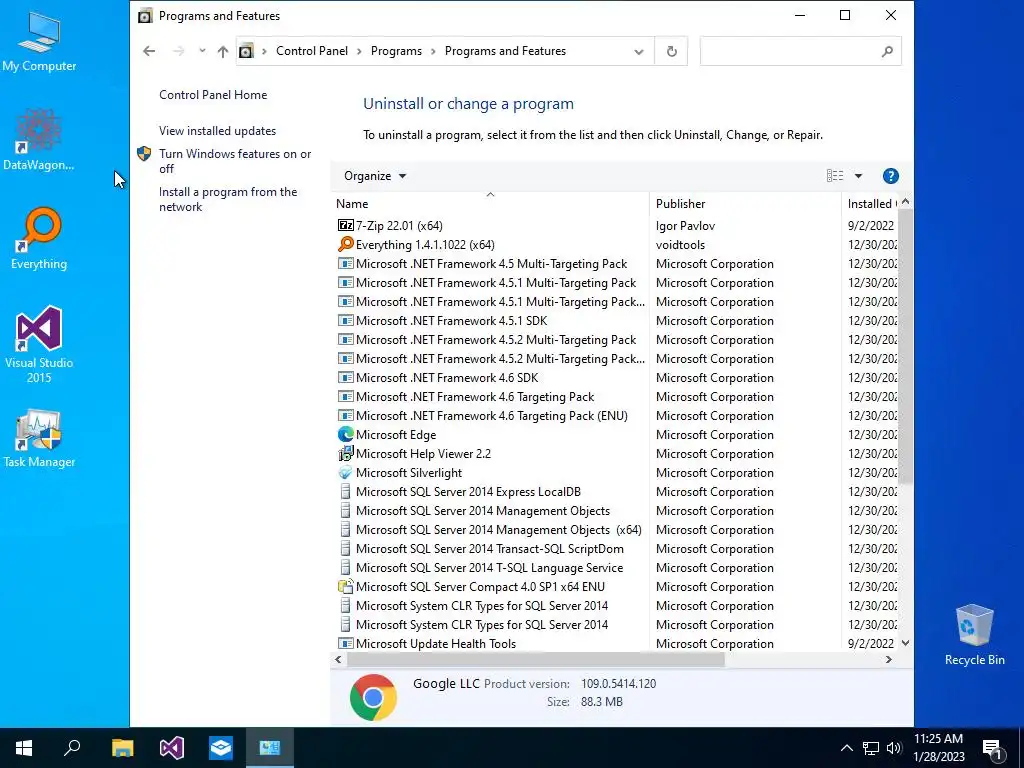Expand the address bar history dropdown
The height and width of the screenshot is (768, 1024).
pos(639,52)
